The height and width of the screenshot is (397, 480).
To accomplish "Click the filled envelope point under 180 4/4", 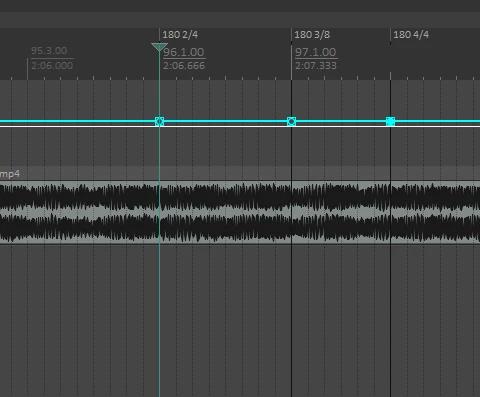I will click(390, 121).
